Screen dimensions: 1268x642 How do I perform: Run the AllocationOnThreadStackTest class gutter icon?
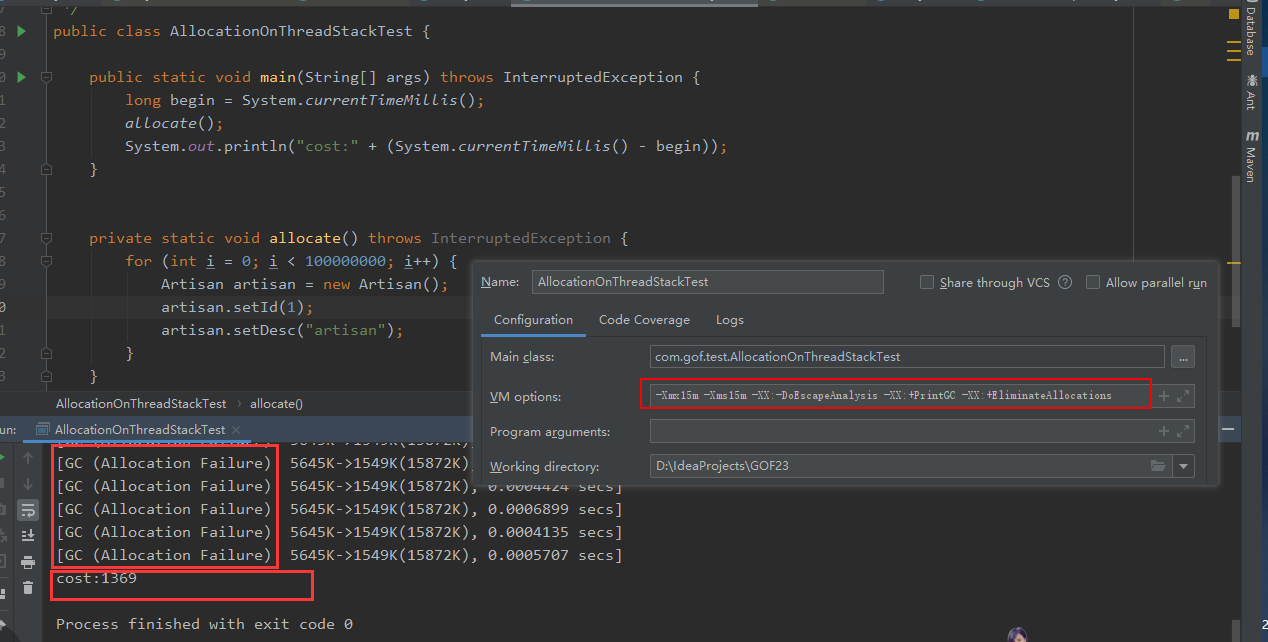[21, 31]
